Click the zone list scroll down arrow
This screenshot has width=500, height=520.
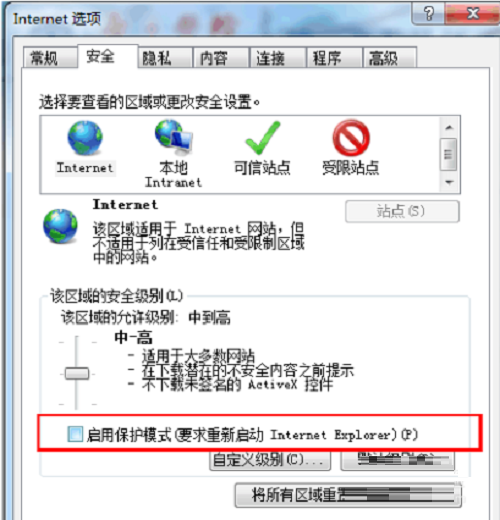click(x=449, y=182)
